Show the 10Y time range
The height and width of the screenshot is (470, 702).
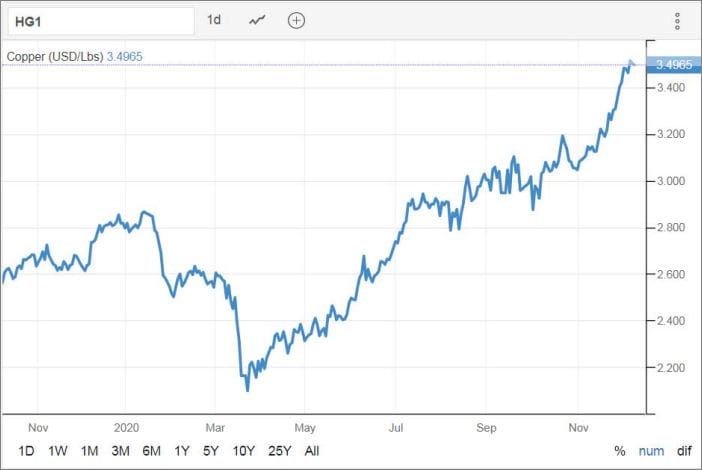click(244, 451)
